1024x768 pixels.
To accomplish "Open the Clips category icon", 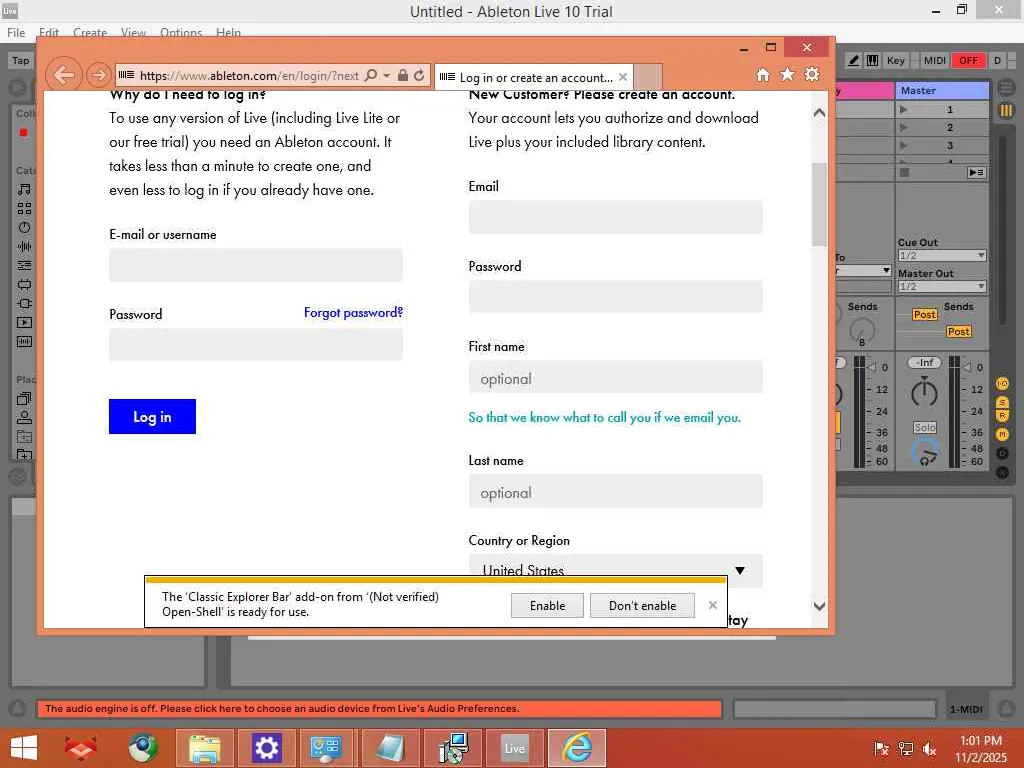I will click(x=24, y=322).
